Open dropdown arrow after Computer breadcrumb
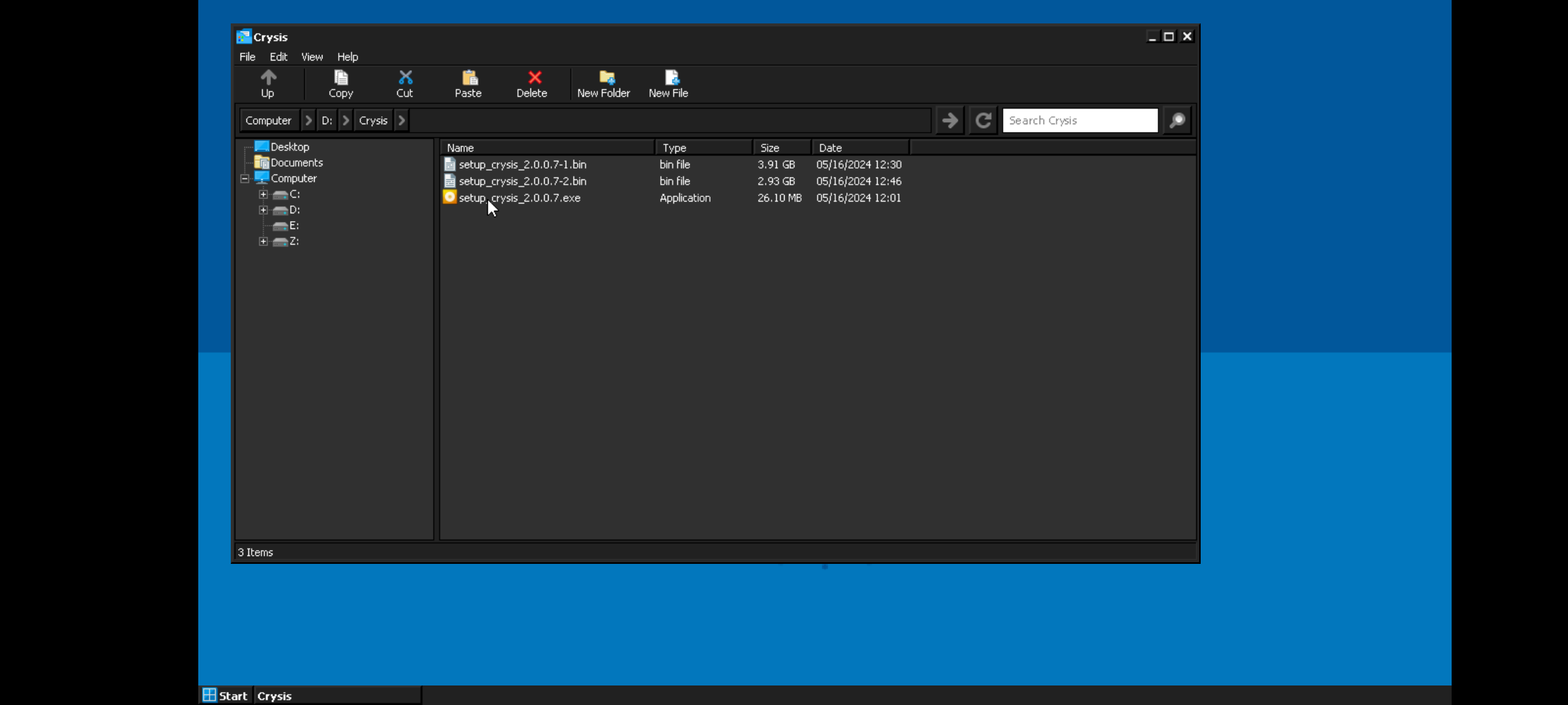This screenshot has height=705, width=1568. (308, 120)
